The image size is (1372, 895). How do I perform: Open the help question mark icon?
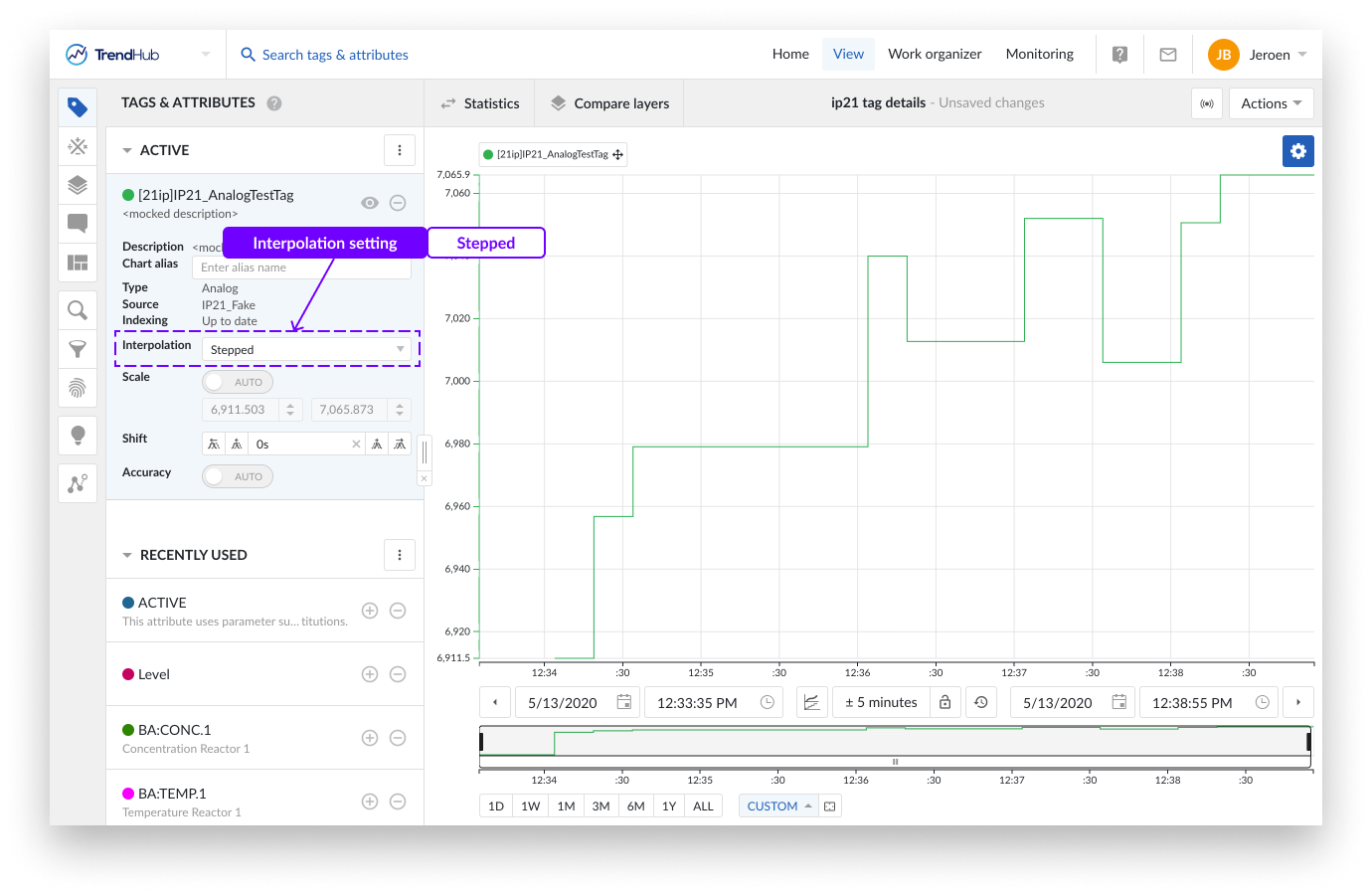[1119, 55]
